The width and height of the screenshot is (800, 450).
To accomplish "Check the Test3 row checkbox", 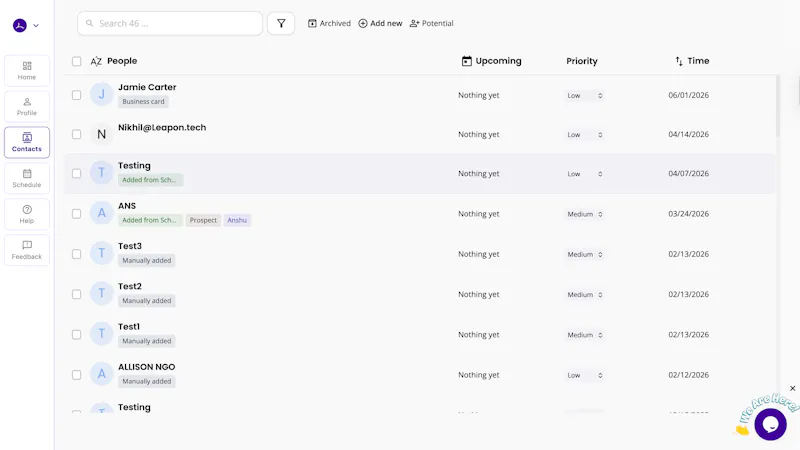I will (77, 254).
